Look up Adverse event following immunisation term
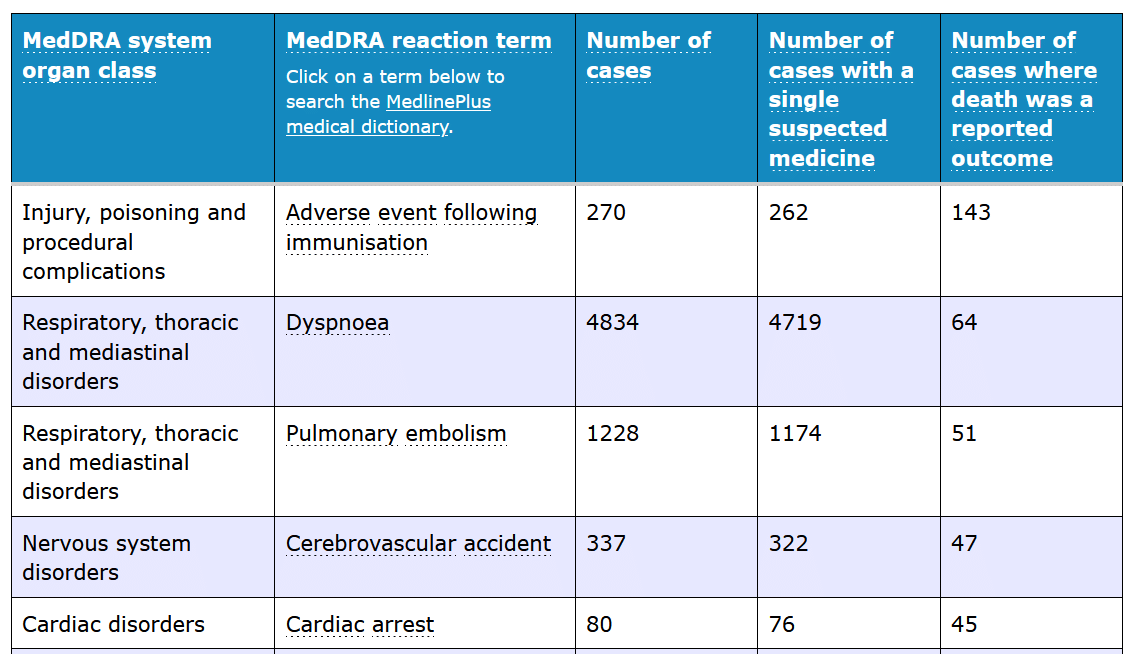 click(411, 227)
